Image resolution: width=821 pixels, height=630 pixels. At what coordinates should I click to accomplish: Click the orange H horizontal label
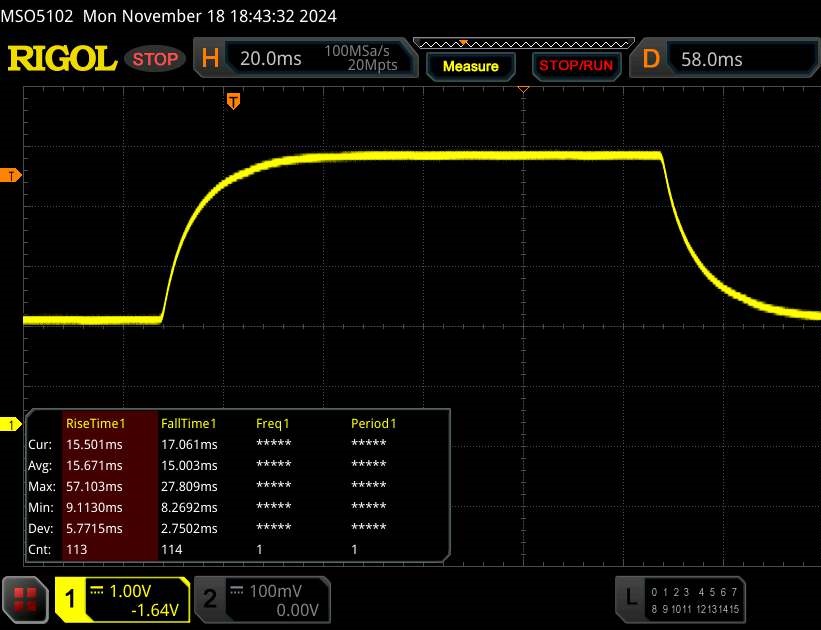click(x=210, y=58)
